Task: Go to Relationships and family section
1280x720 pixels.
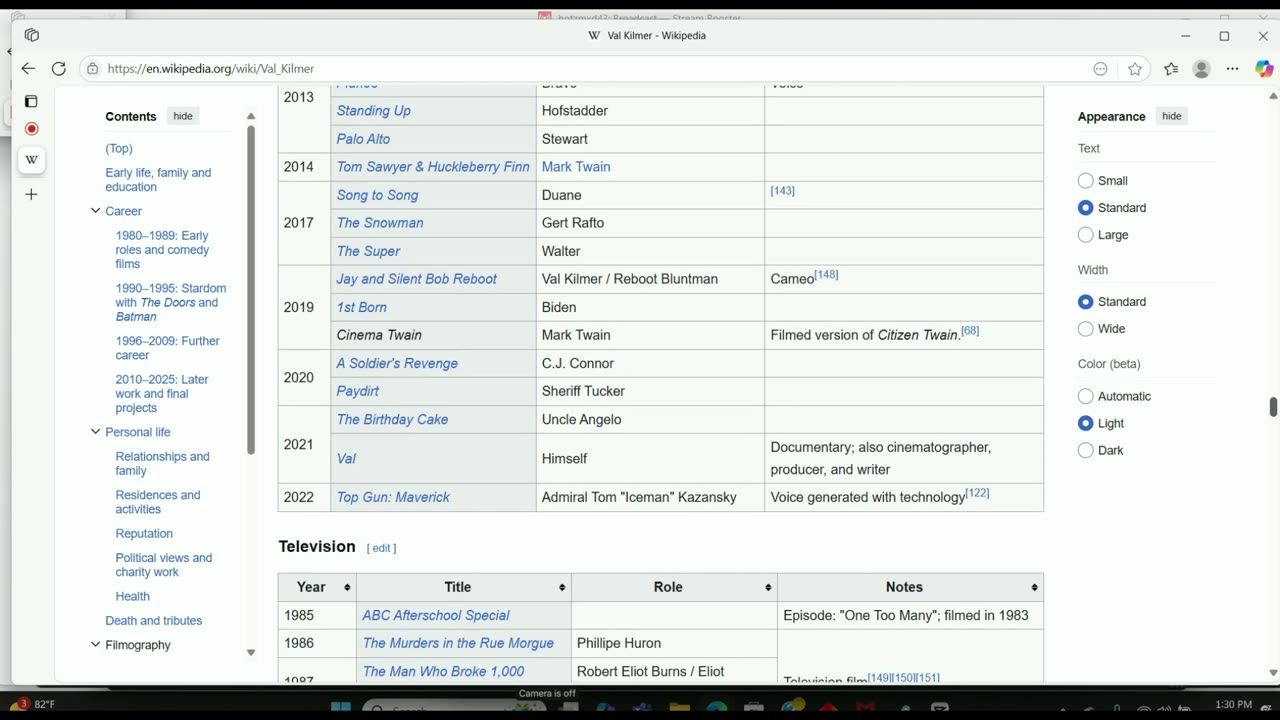Action: click(162, 464)
